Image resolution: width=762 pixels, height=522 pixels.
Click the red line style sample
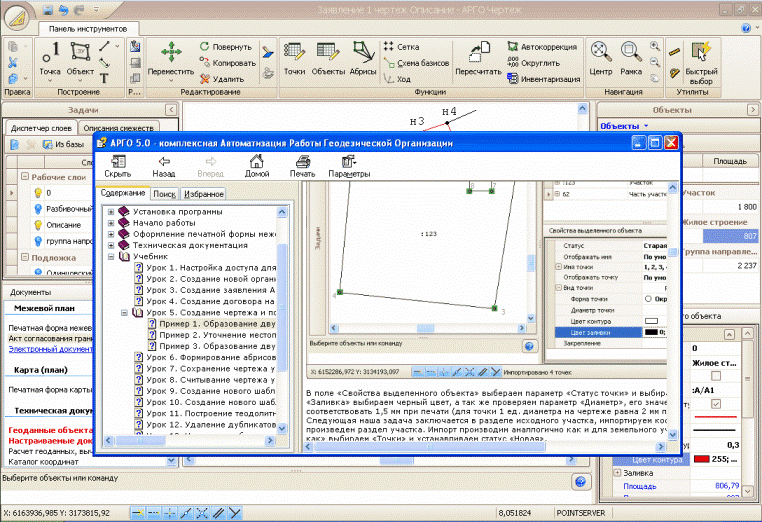(715, 417)
